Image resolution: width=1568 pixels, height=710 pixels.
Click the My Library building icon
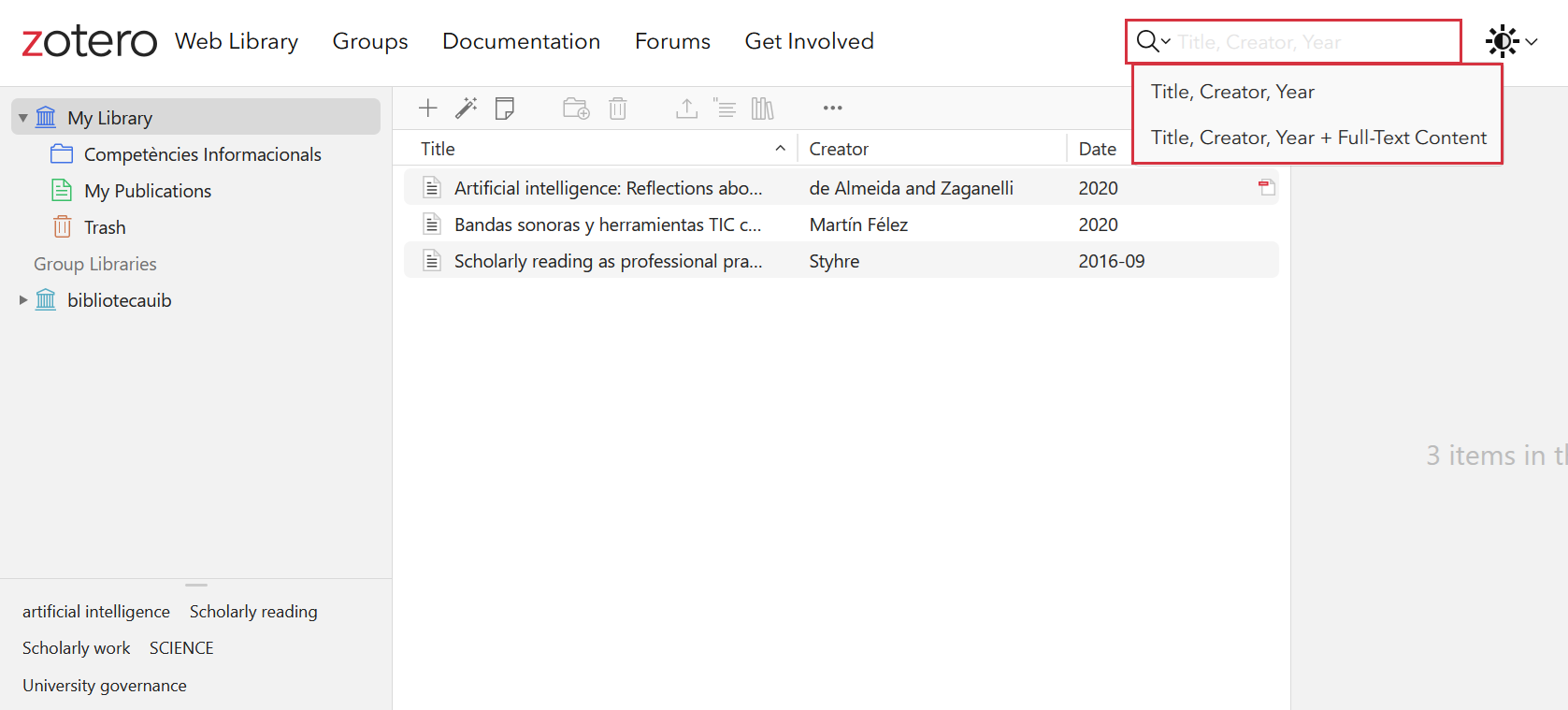[x=46, y=117]
